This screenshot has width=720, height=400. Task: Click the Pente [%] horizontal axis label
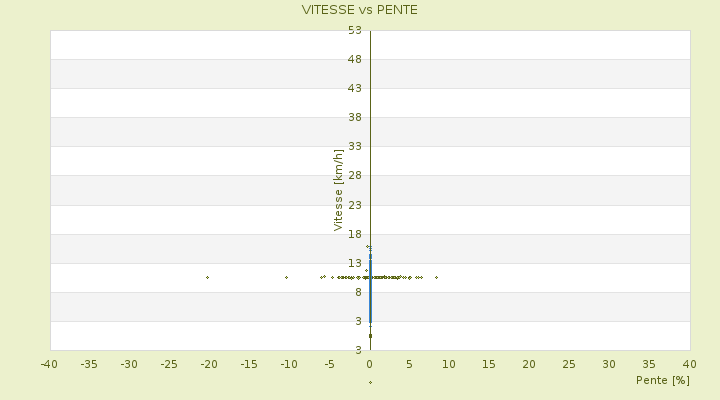pyautogui.click(x=663, y=380)
